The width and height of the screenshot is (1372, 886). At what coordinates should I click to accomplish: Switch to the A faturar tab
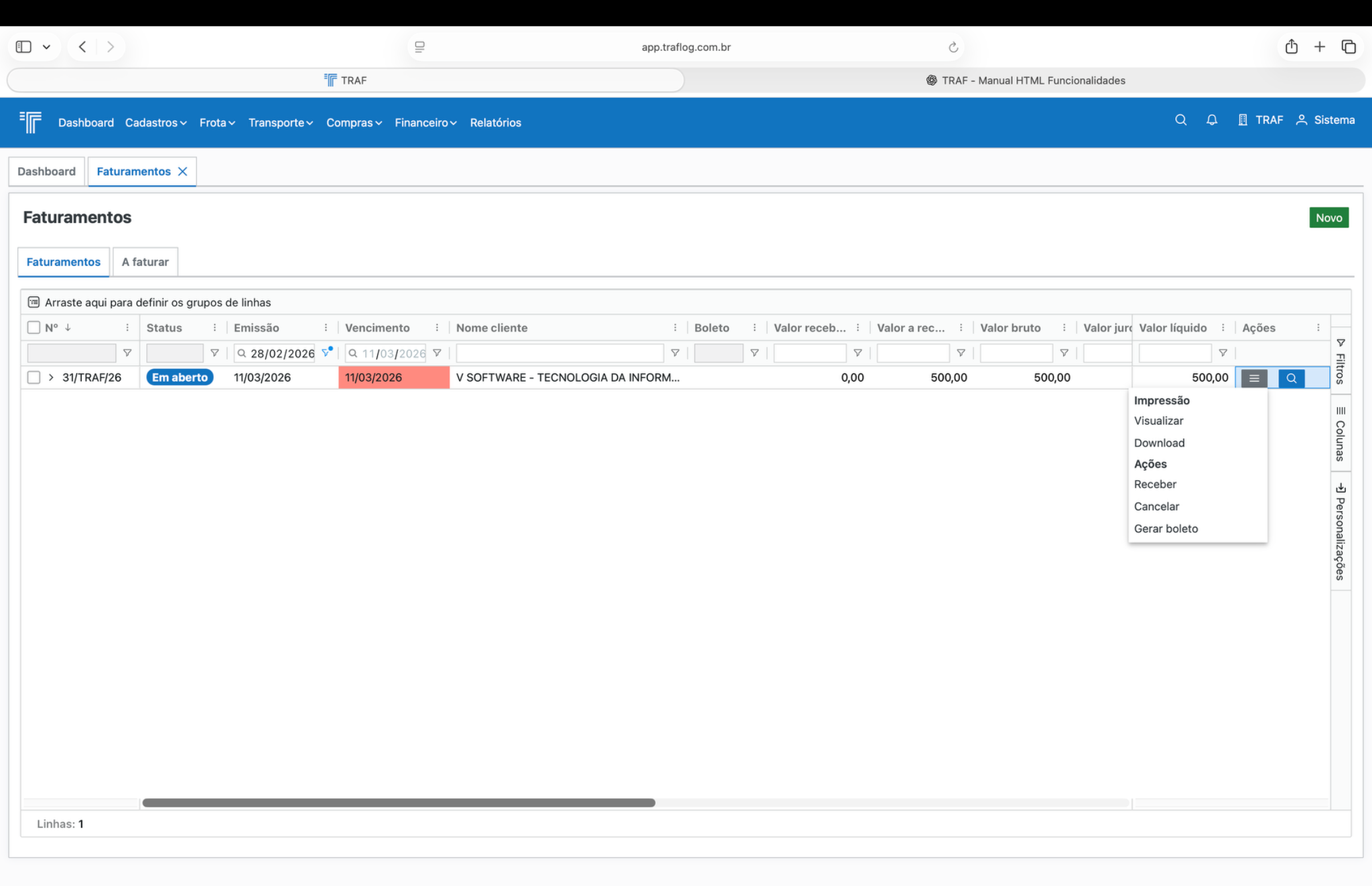pyautogui.click(x=145, y=262)
